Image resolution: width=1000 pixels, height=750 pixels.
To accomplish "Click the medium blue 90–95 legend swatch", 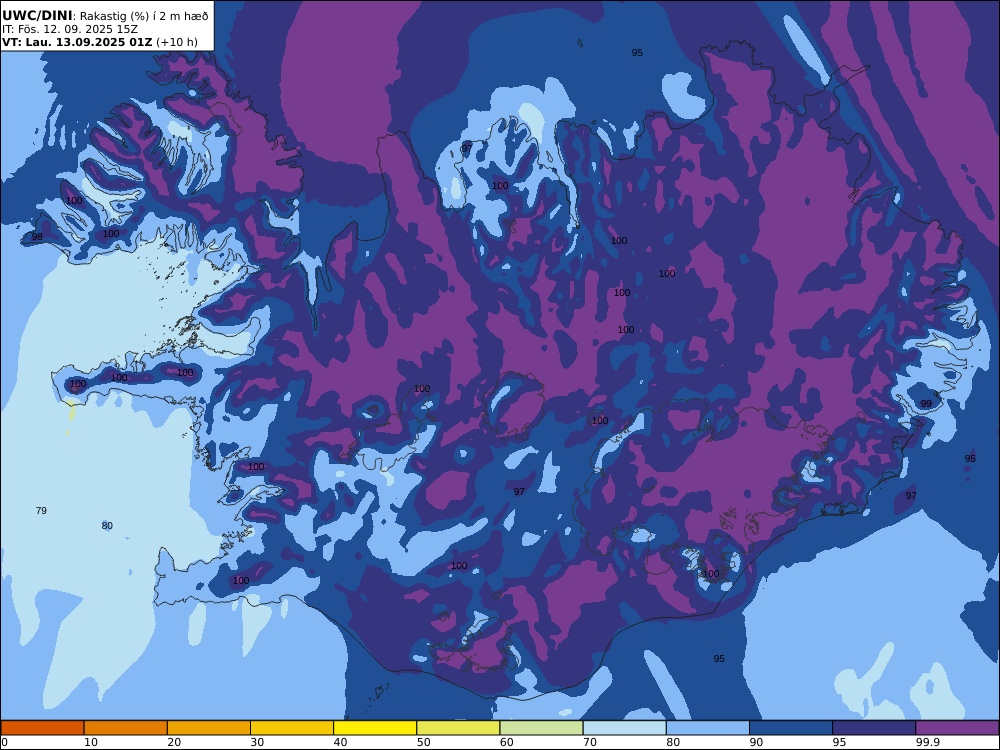I will tap(791, 728).
